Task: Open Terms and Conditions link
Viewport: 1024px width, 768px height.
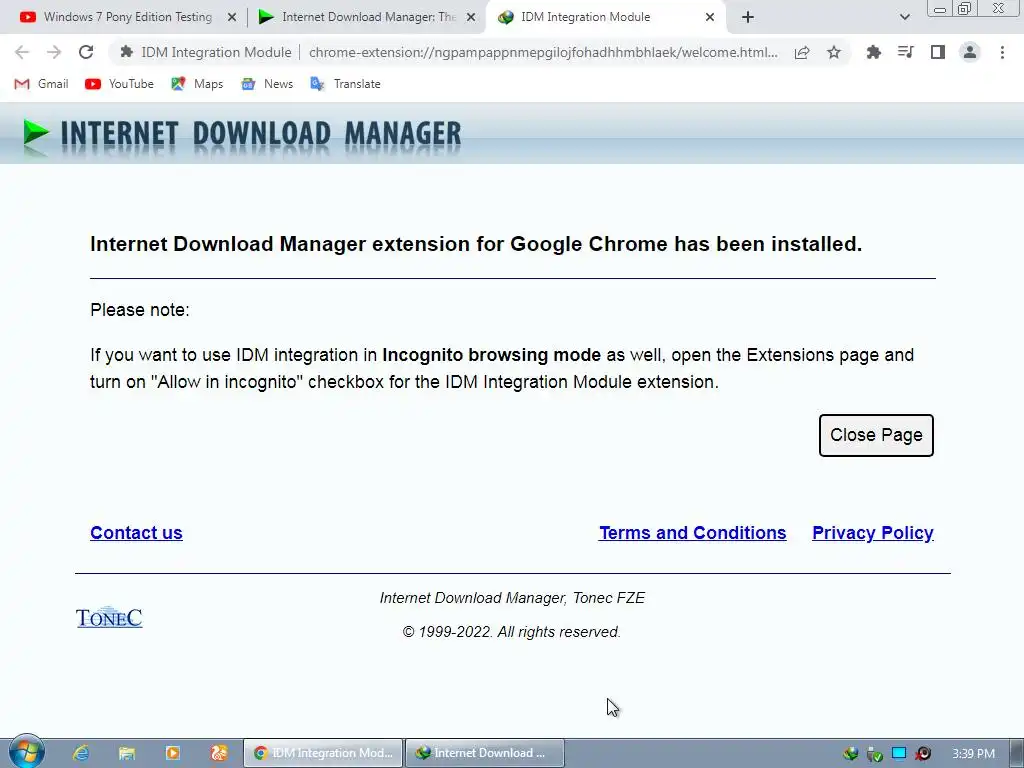Action: (692, 533)
